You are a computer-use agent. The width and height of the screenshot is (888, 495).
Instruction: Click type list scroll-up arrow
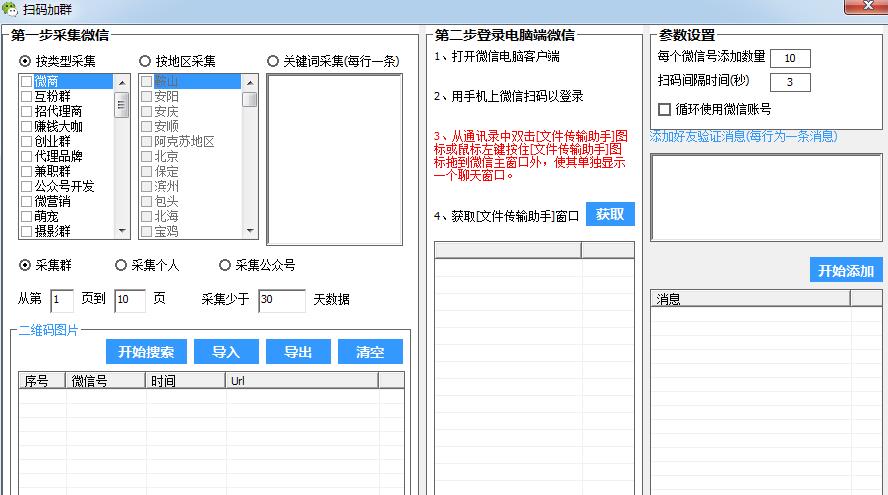coord(122,83)
